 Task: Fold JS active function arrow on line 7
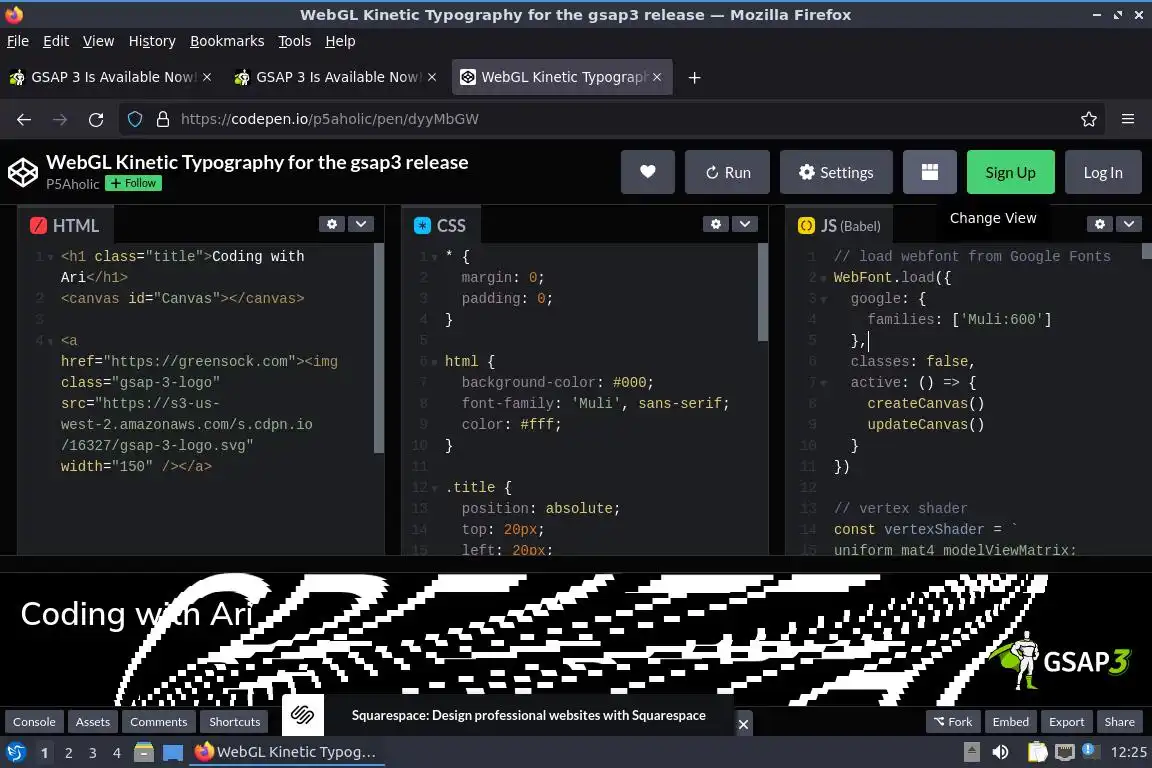823,384
